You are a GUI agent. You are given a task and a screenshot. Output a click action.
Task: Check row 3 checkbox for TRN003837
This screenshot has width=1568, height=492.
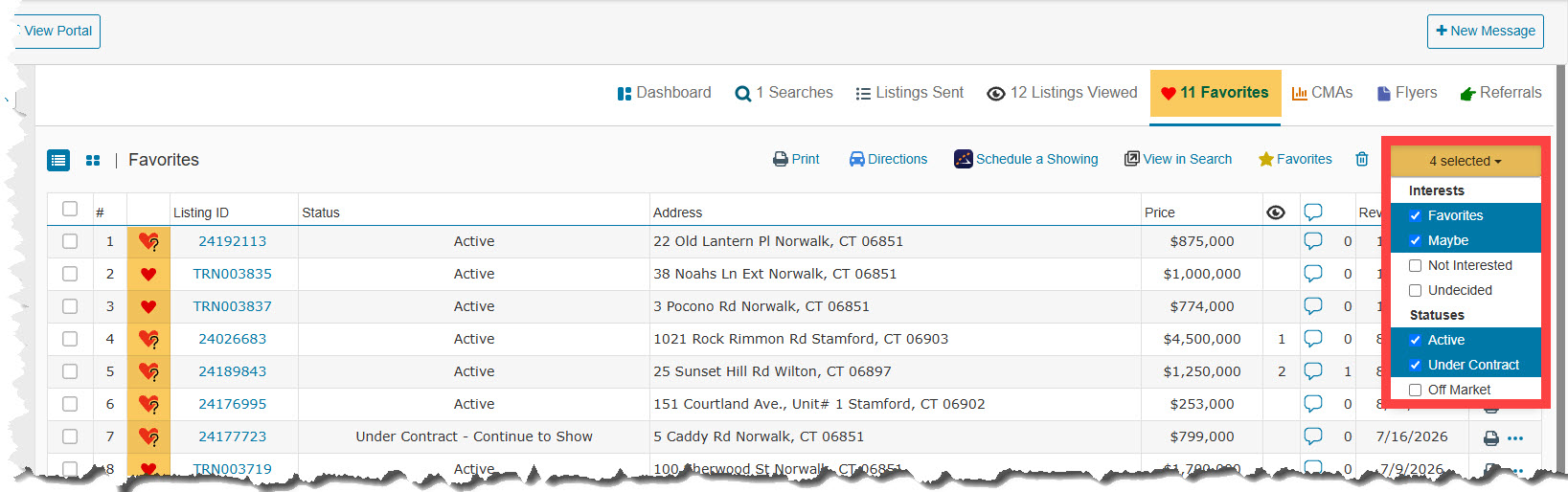(70, 306)
